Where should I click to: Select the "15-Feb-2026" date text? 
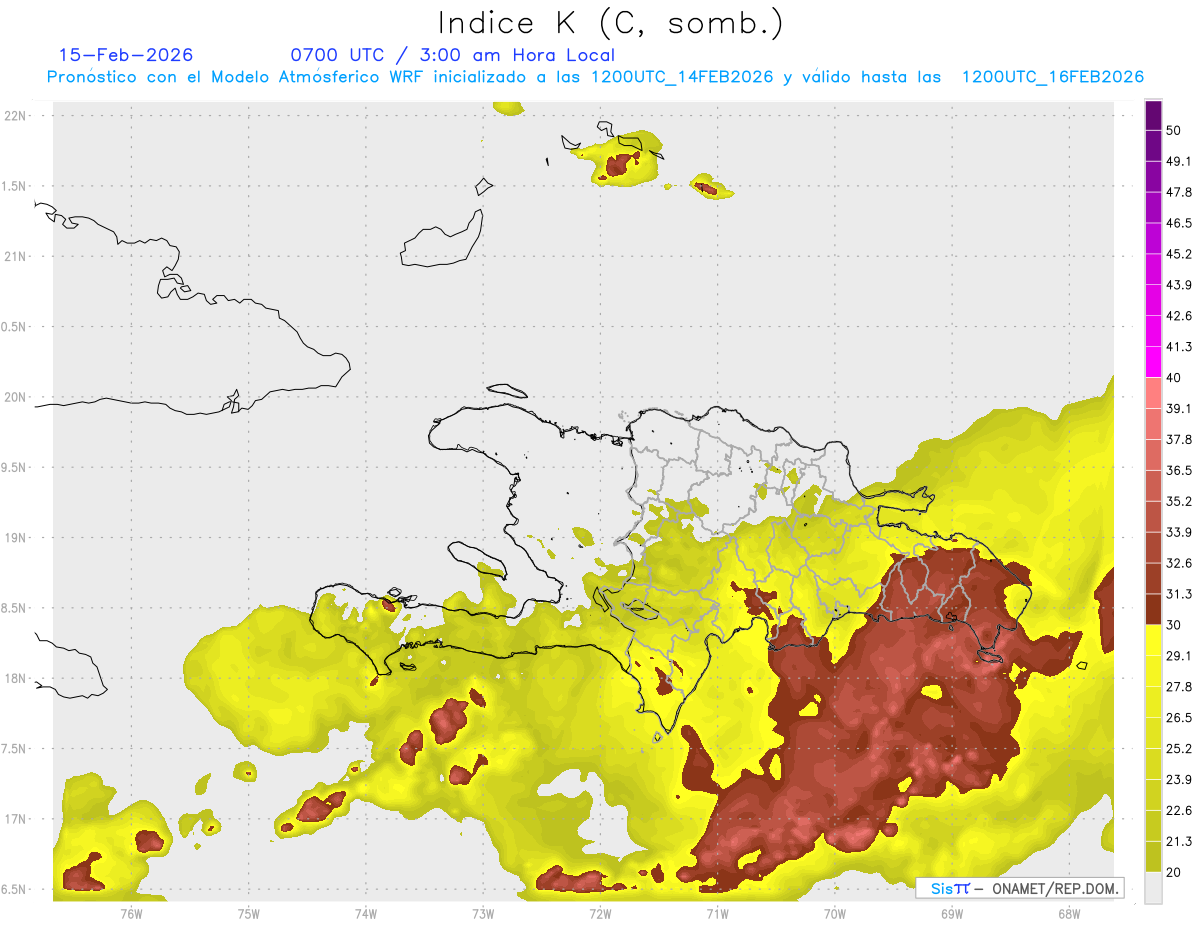click(126, 55)
